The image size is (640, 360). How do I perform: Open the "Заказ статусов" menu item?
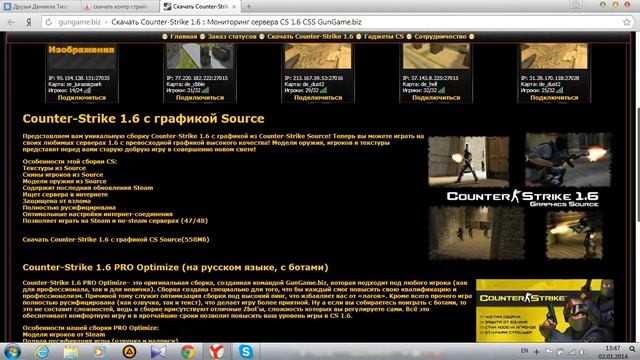[232, 37]
